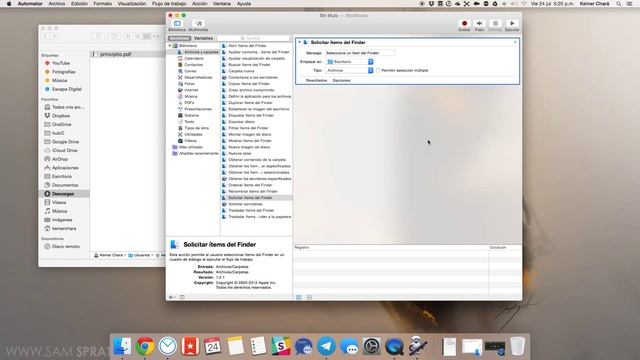Toggle the Biblioteca library button in toolbar
Viewport: 640px width, 360px height.
point(177,25)
